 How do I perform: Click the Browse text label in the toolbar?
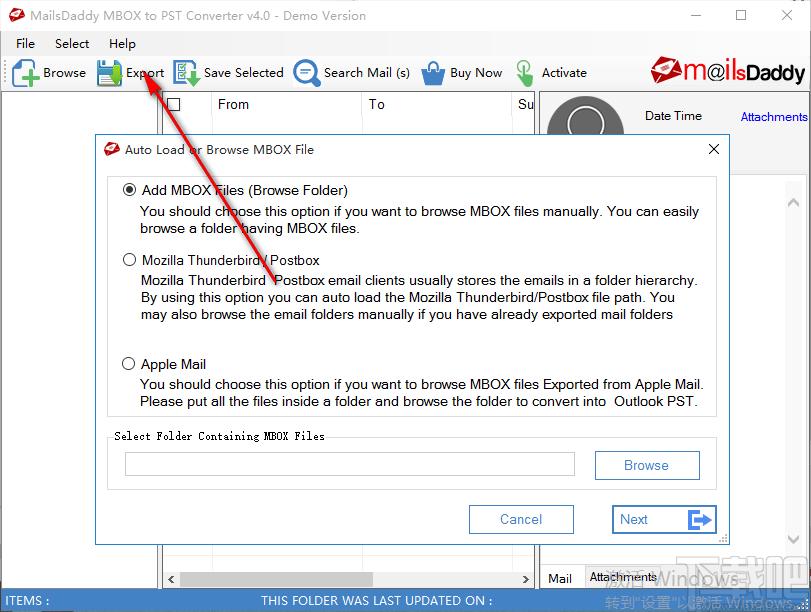click(65, 73)
